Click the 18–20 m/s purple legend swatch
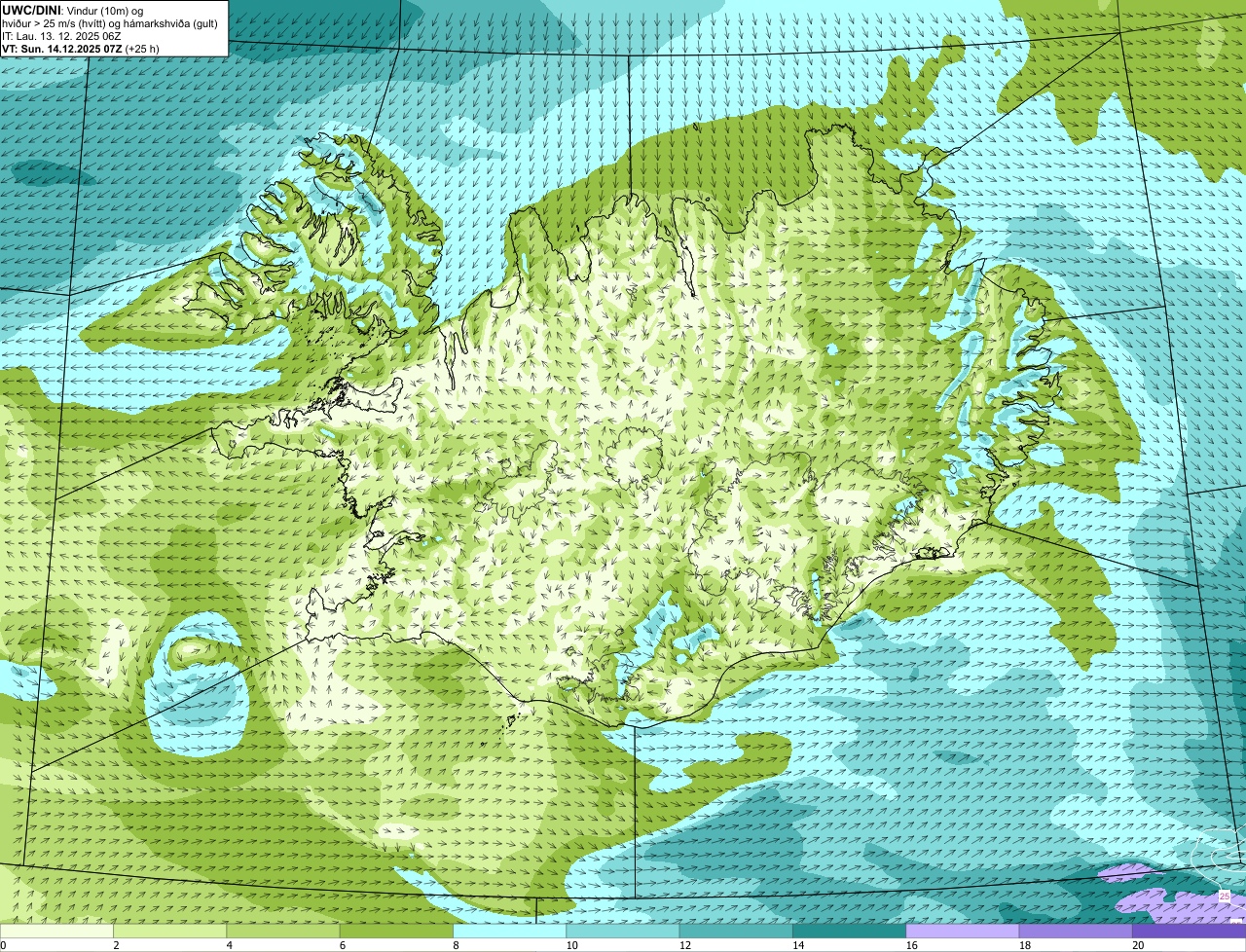Screen dimensions: 1246x952 click(x=1076, y=931)
